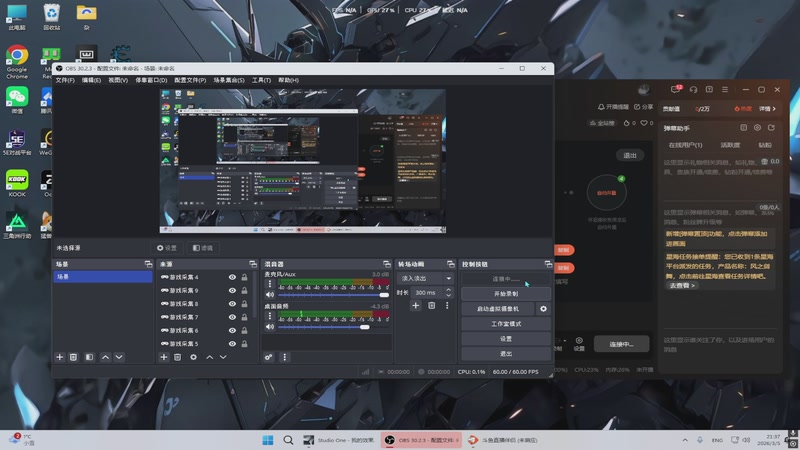
Task: Toggle lock on 游戏采集 6
Action: point(244,330)
